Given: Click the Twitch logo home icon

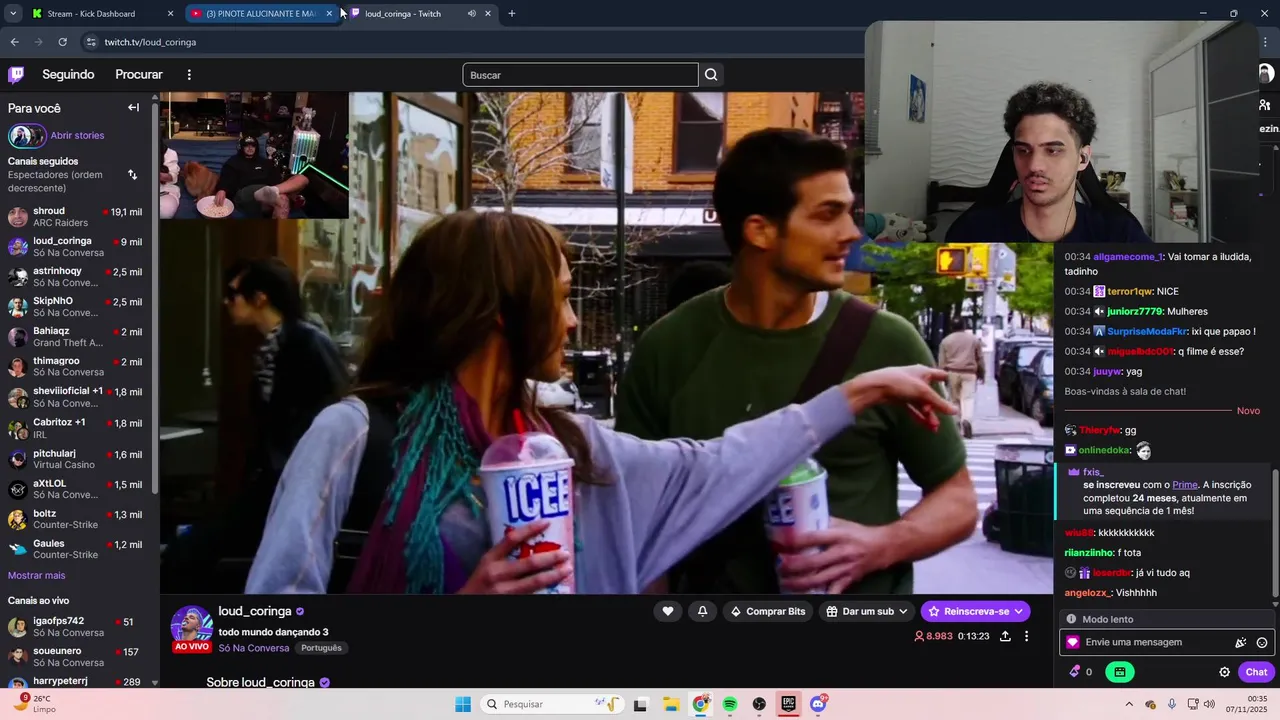Looking at the screenshot, I should click(x=16, y=75).
